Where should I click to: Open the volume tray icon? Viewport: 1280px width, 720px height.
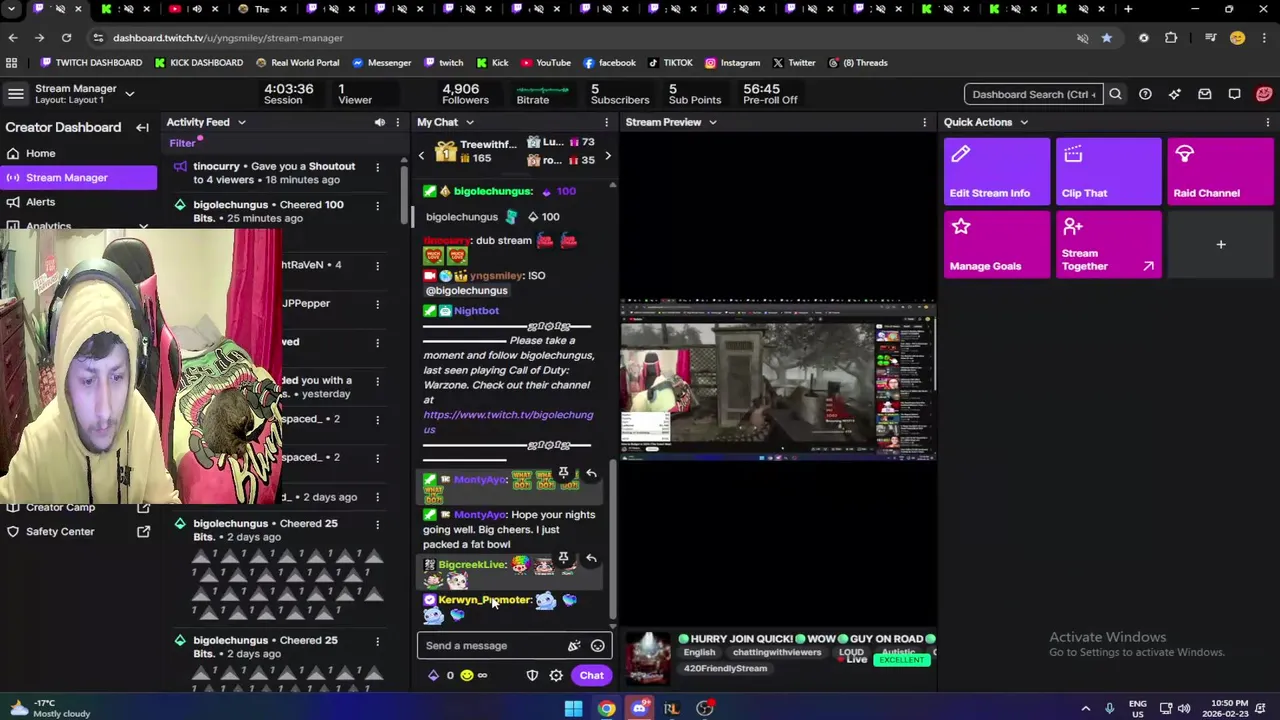coord(1184,708)
